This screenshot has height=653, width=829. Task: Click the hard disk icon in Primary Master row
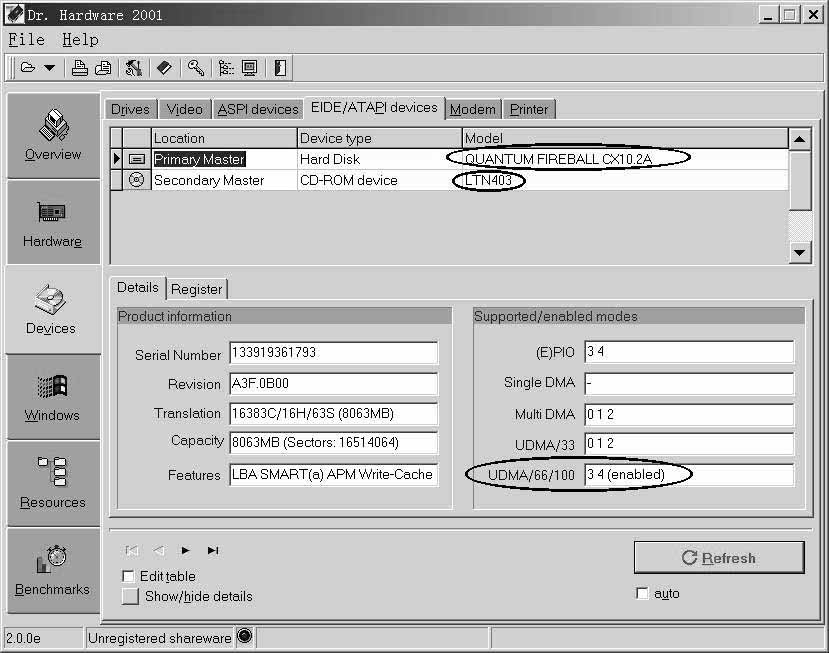coord(136,159)
